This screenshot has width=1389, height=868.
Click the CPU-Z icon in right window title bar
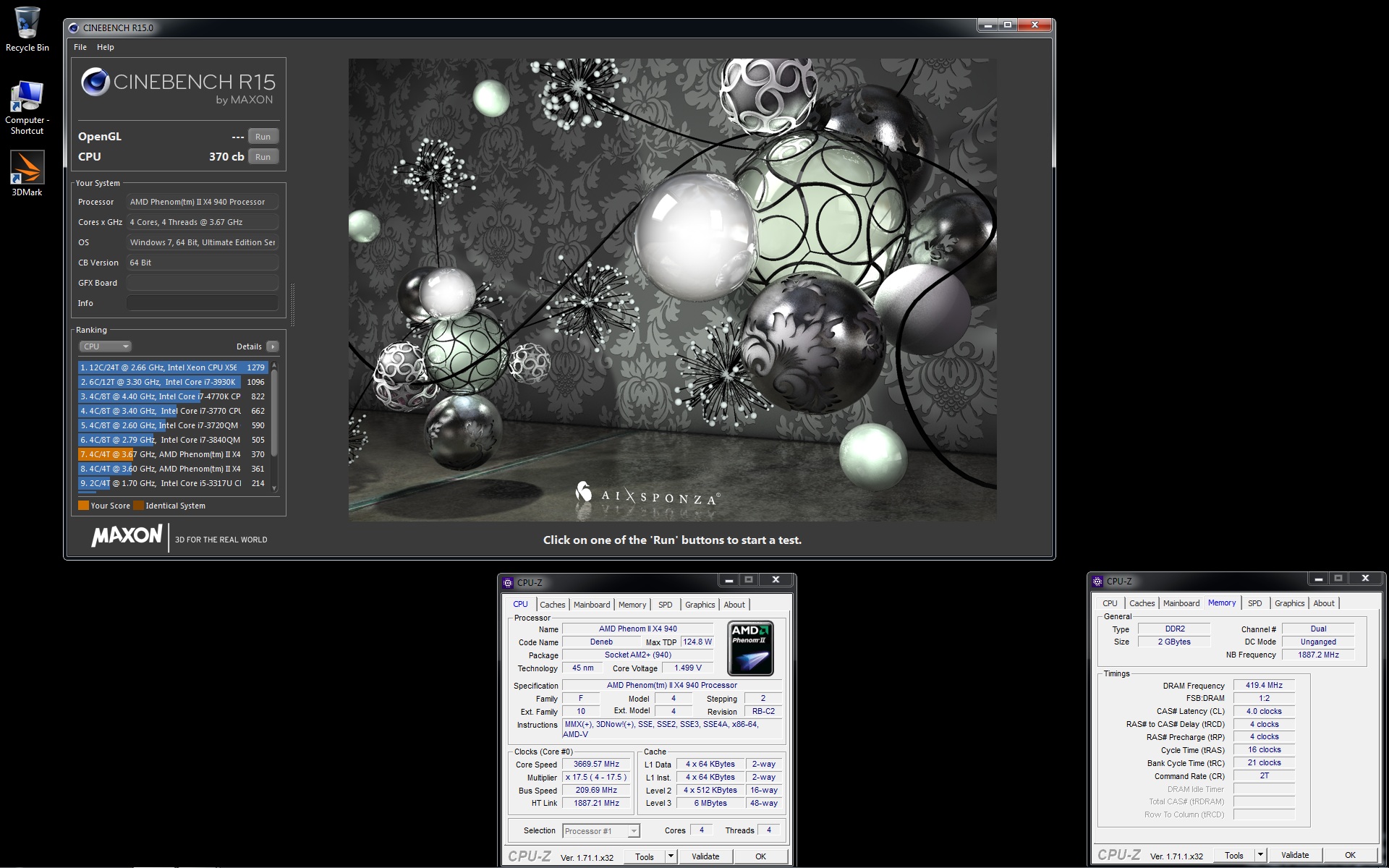(1097, 581)
